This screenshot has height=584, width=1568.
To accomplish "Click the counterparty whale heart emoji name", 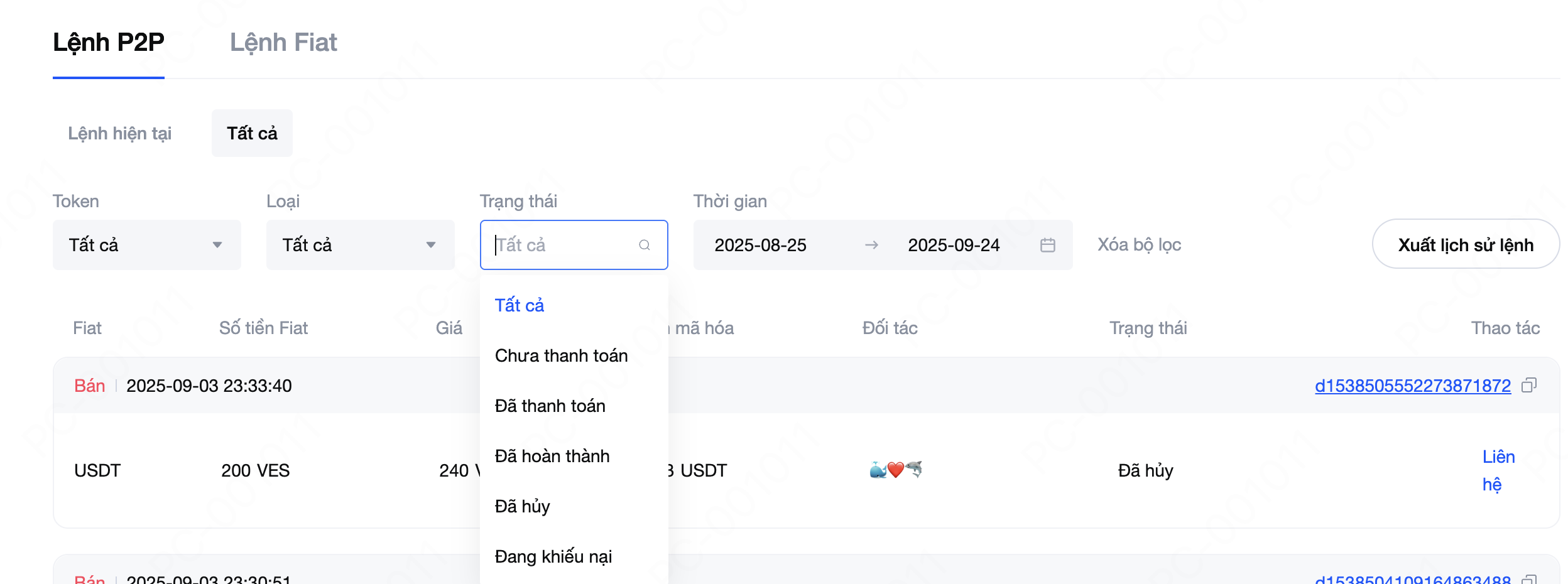I will click(895, 470).
